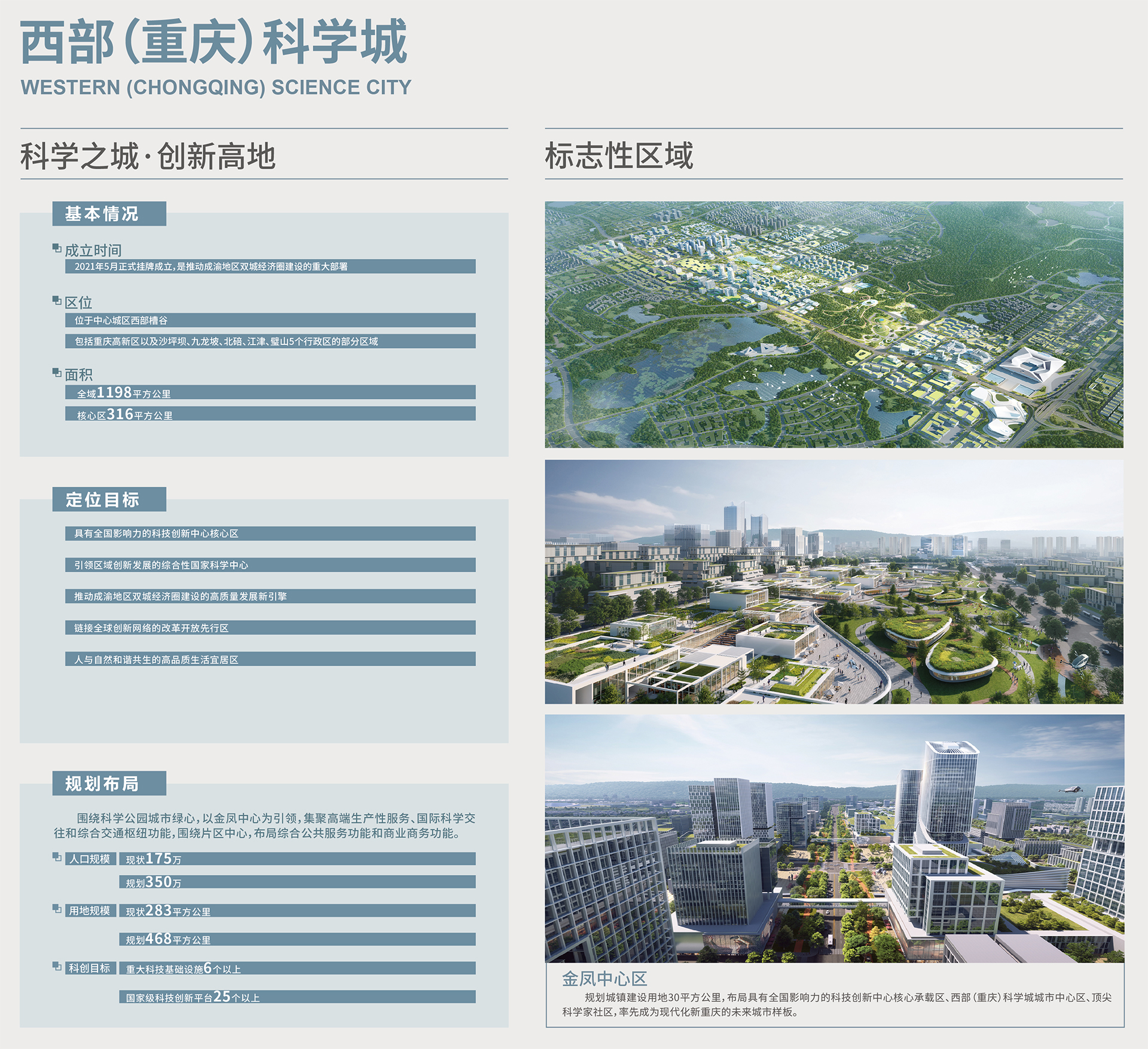Image resolution: width=1148 pixels, height=1049 pixels.
Task: Select the 定位目标 section header
Action: (109, 499)
